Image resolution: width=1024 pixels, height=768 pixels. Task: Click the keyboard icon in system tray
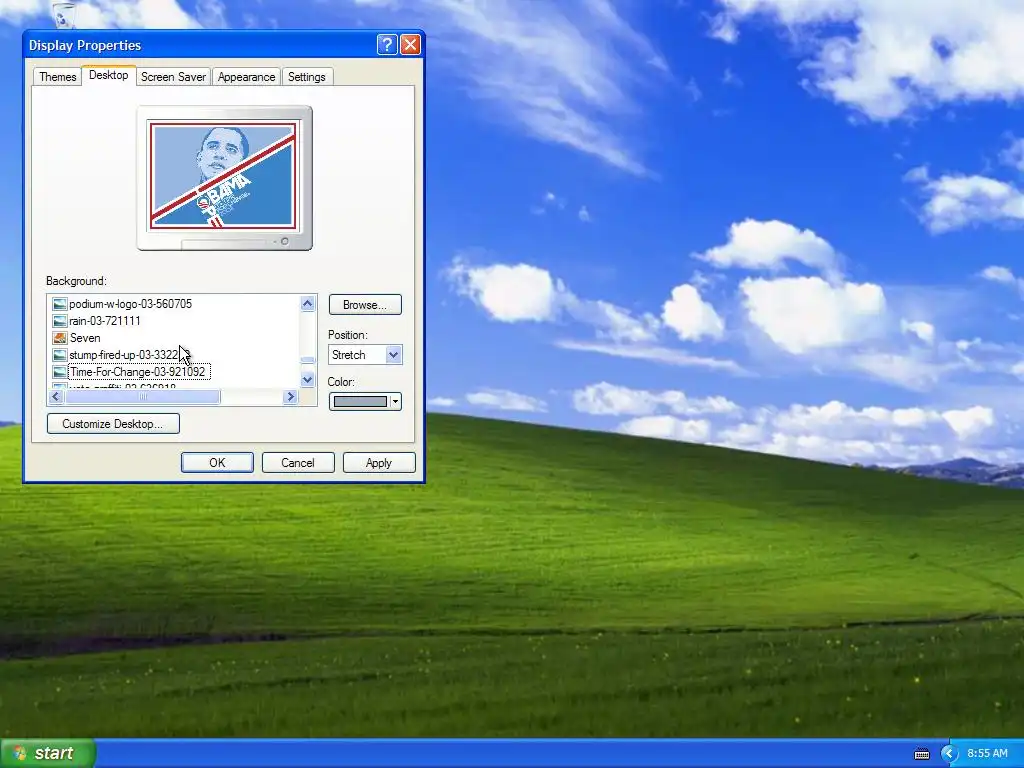click(921, 754)
